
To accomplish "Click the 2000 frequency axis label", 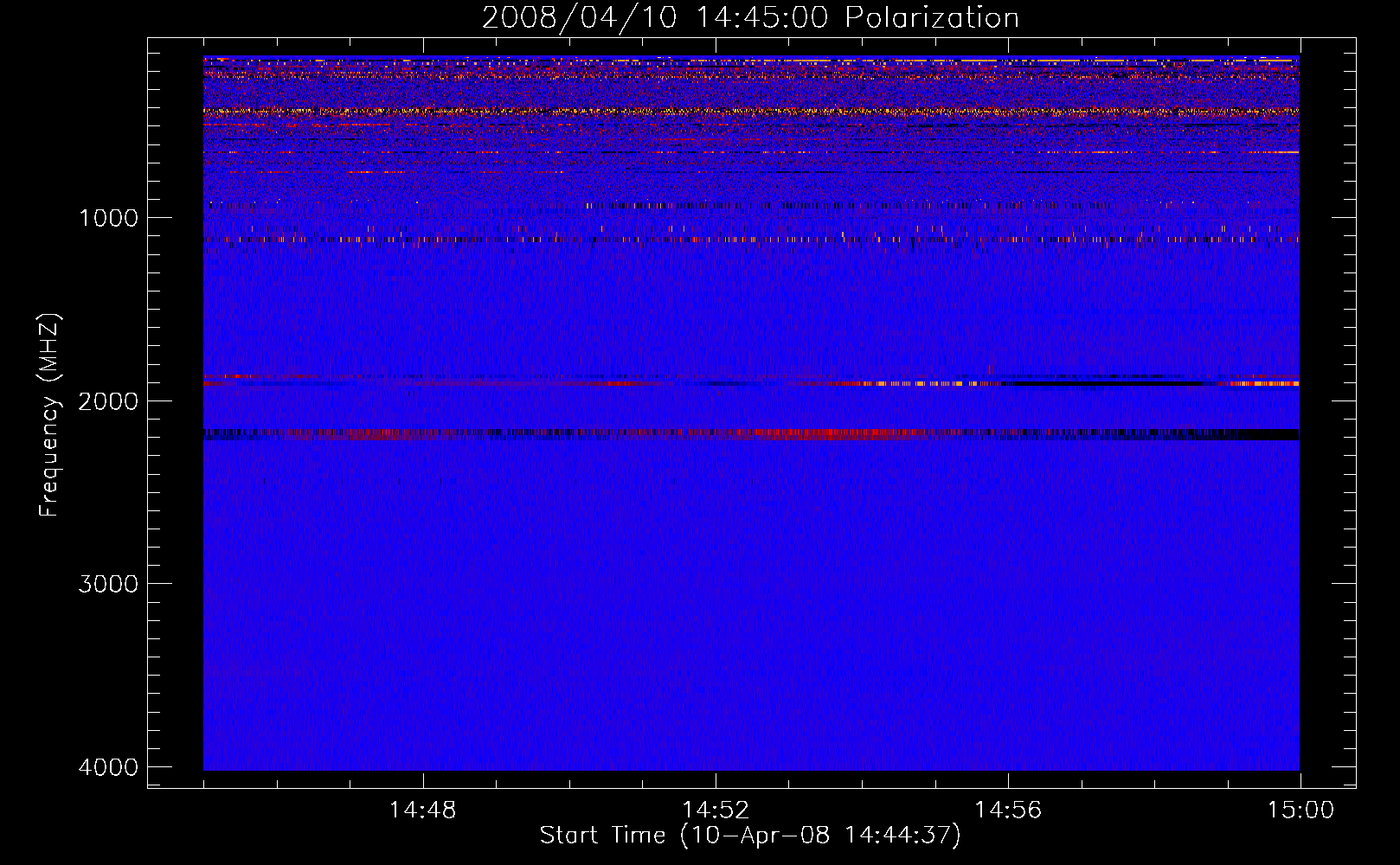I will click(x=108, y=401).
